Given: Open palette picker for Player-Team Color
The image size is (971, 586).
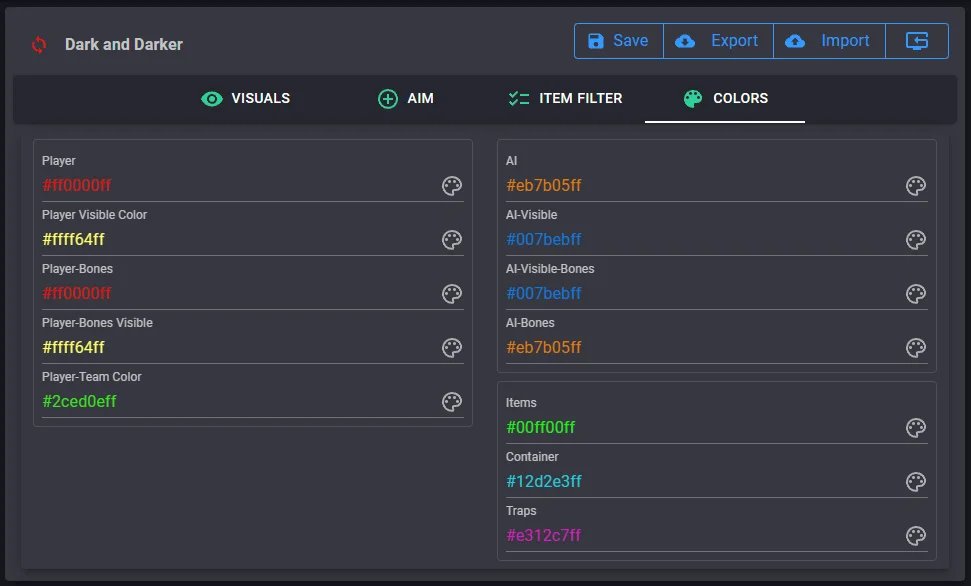Looking at the screenshot, I should tap(452, 402).
